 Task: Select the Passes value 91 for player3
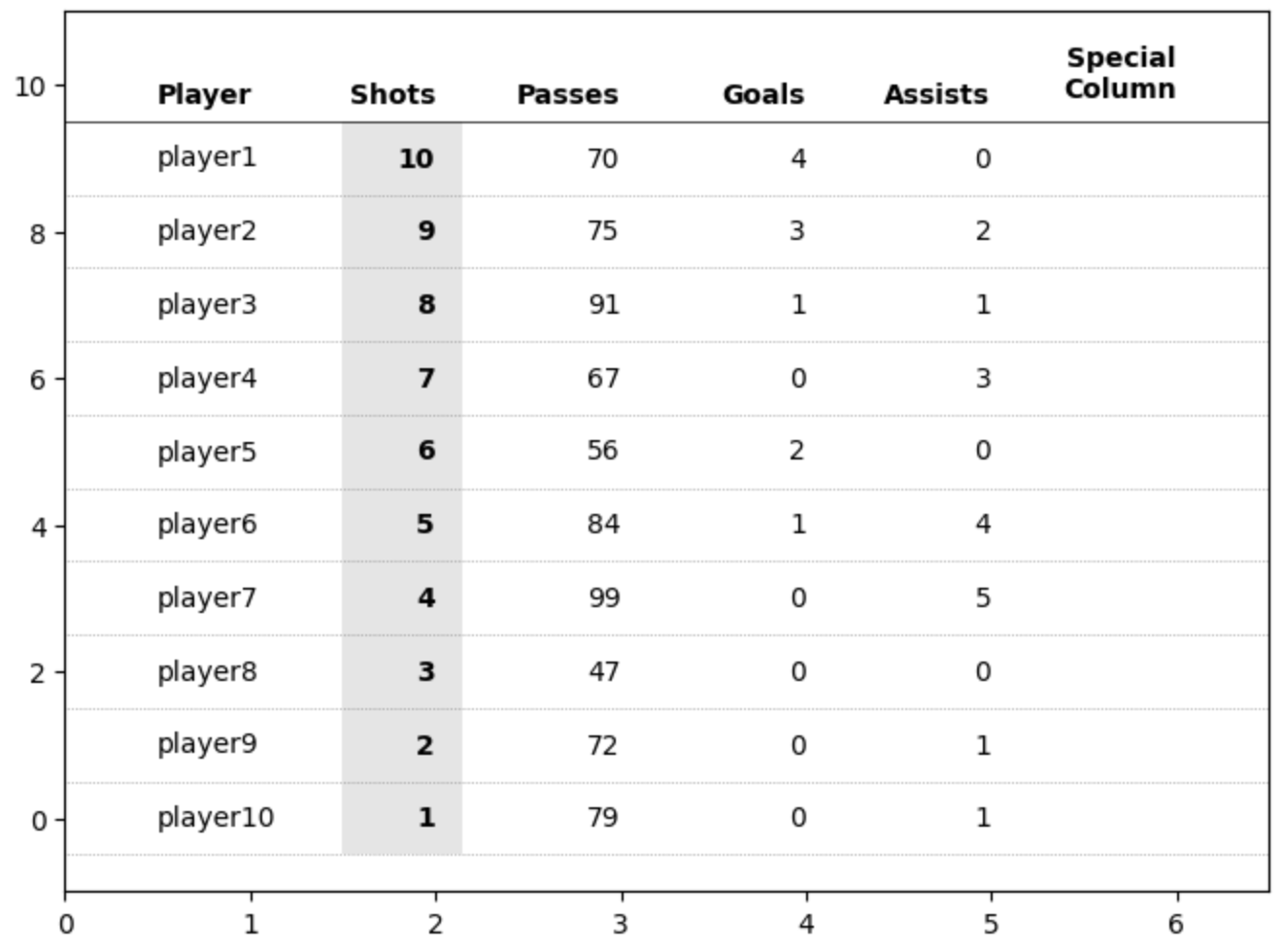pyautogui.click(x=603, y=305)
